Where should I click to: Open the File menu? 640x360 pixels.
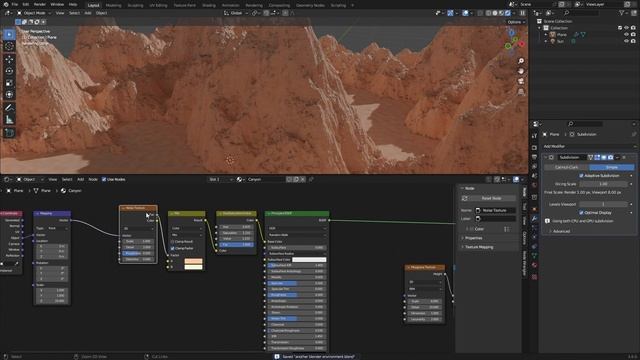point(15,4)
